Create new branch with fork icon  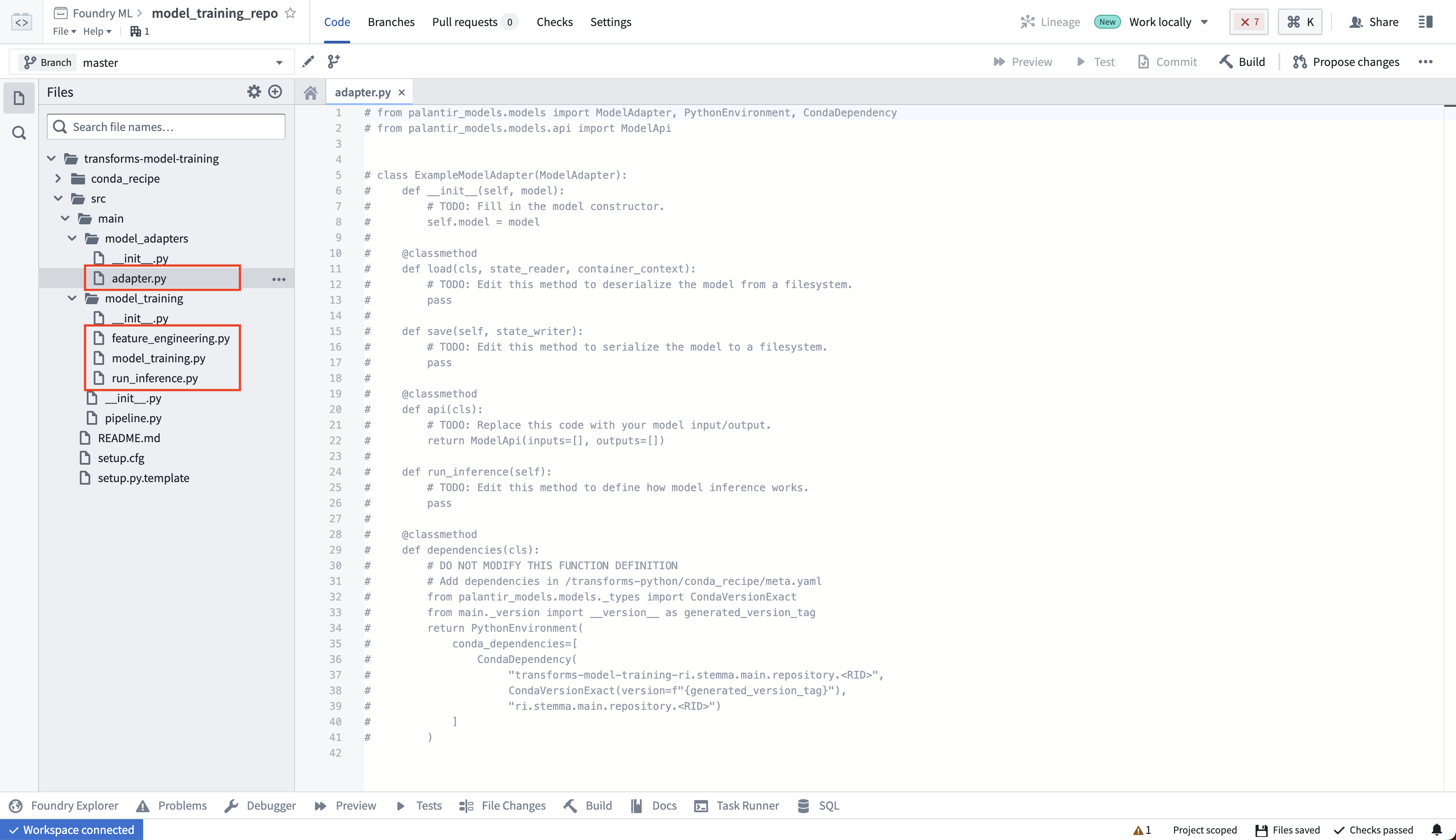pyautogui.click(x=334, y=62)
